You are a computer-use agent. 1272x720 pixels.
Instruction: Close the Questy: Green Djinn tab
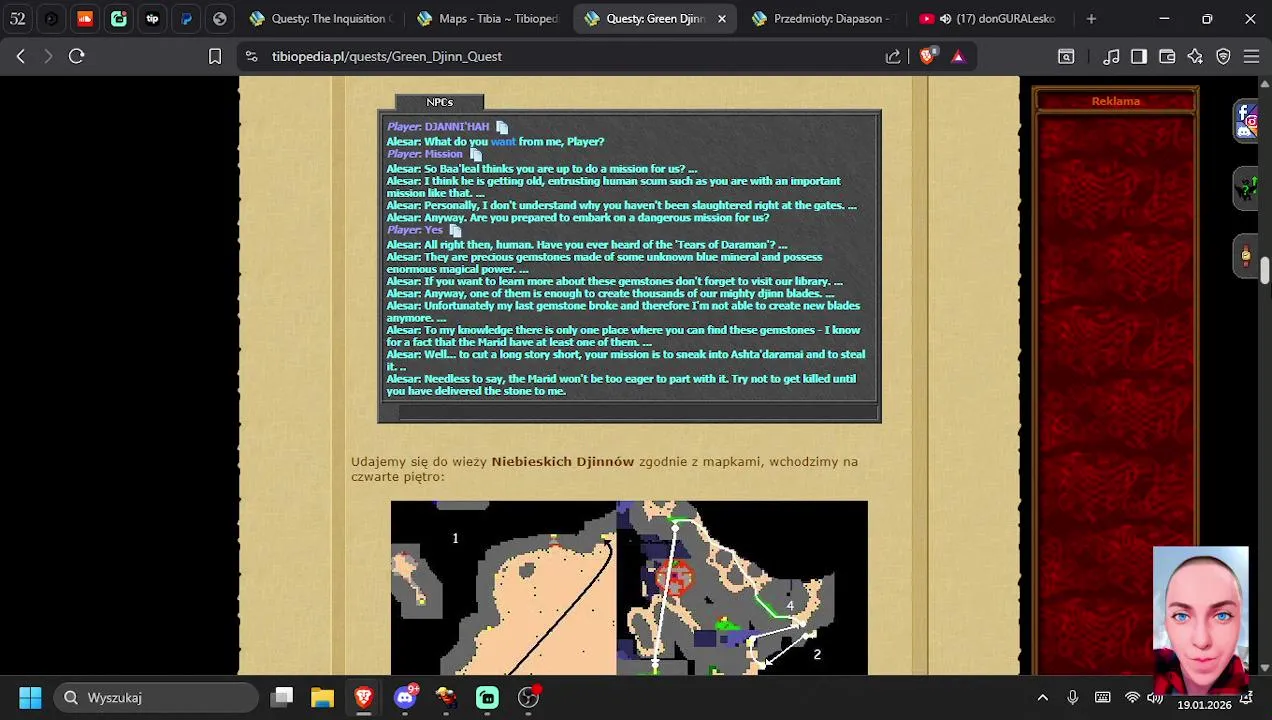pyautogui.click(x=722, y=19)
